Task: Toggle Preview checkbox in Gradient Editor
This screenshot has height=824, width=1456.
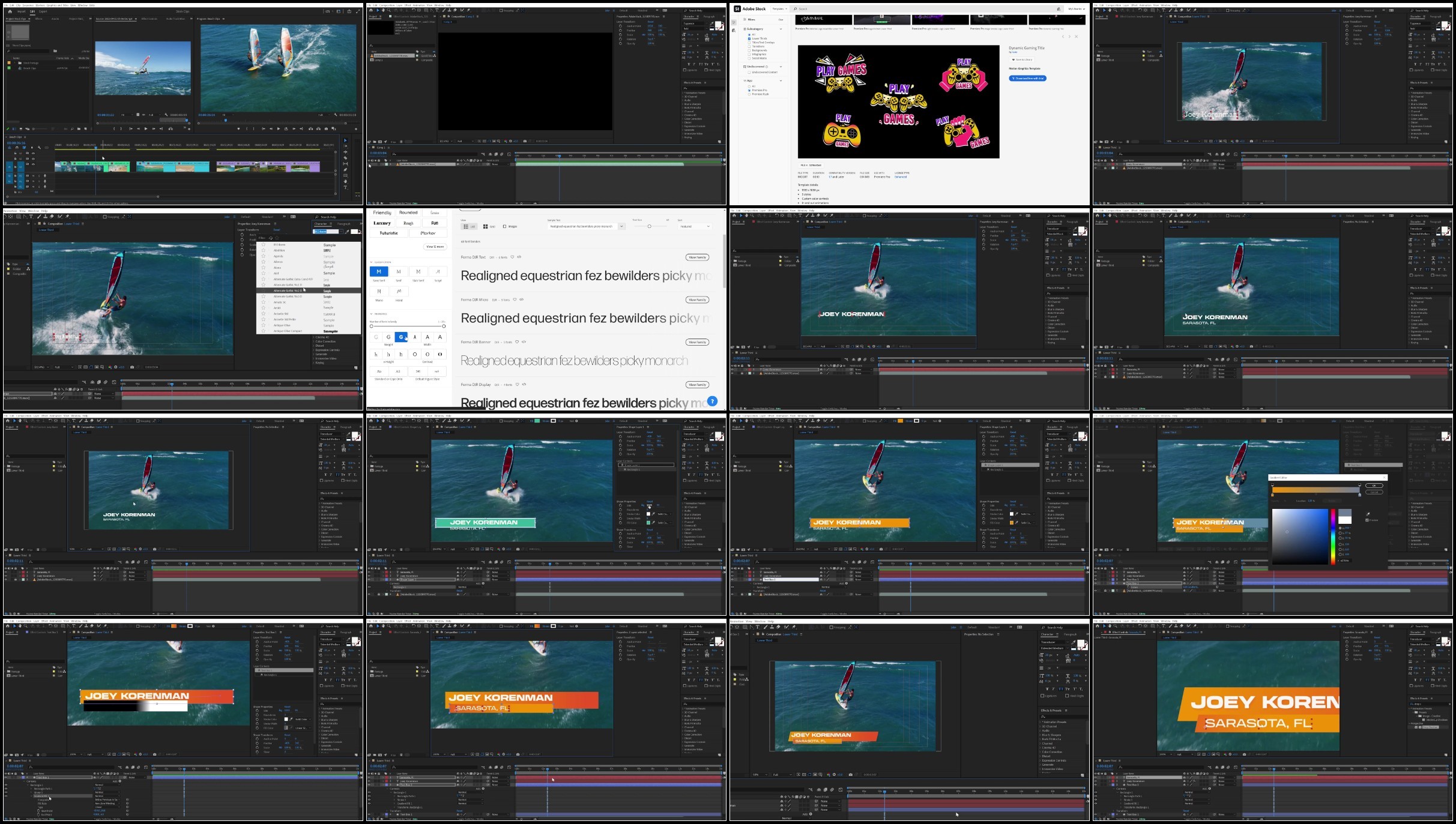Action: pyautogui.click(x=1367, y=520)
